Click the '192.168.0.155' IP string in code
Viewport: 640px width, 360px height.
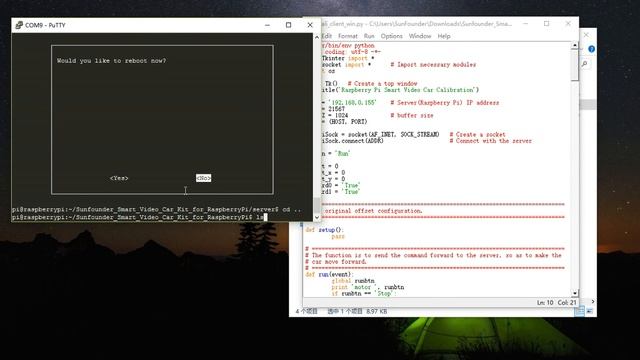coord(353,102)
